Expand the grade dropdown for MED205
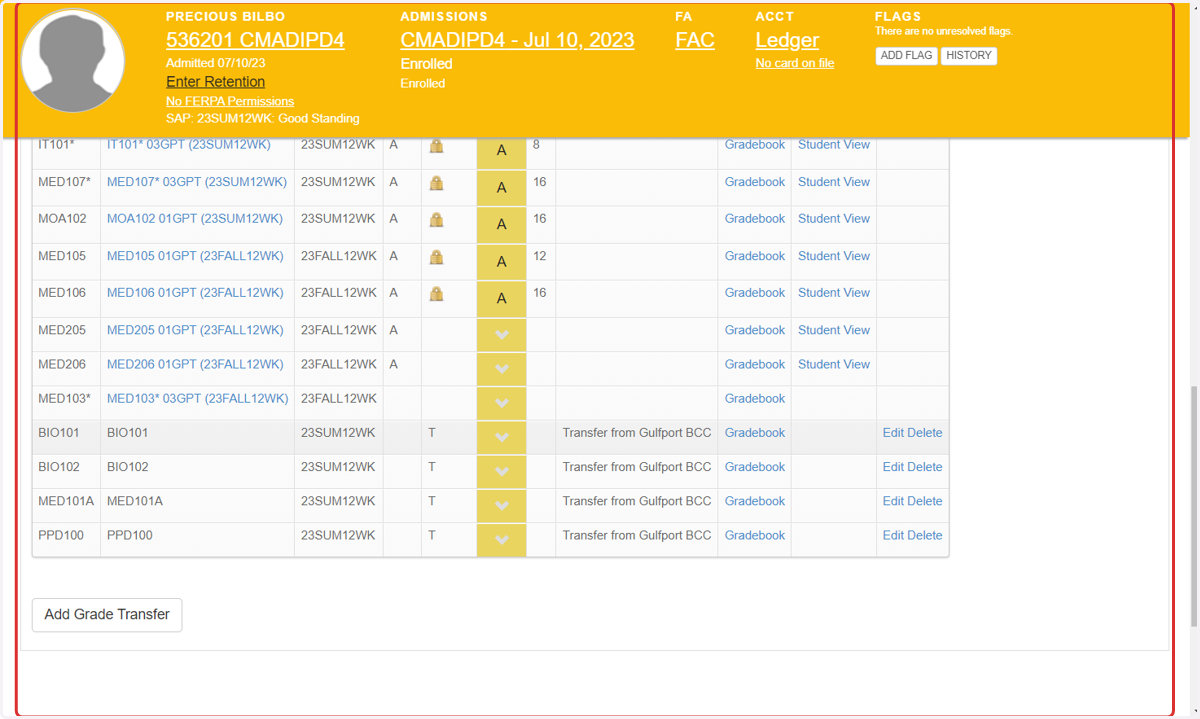 coord(501,335)
